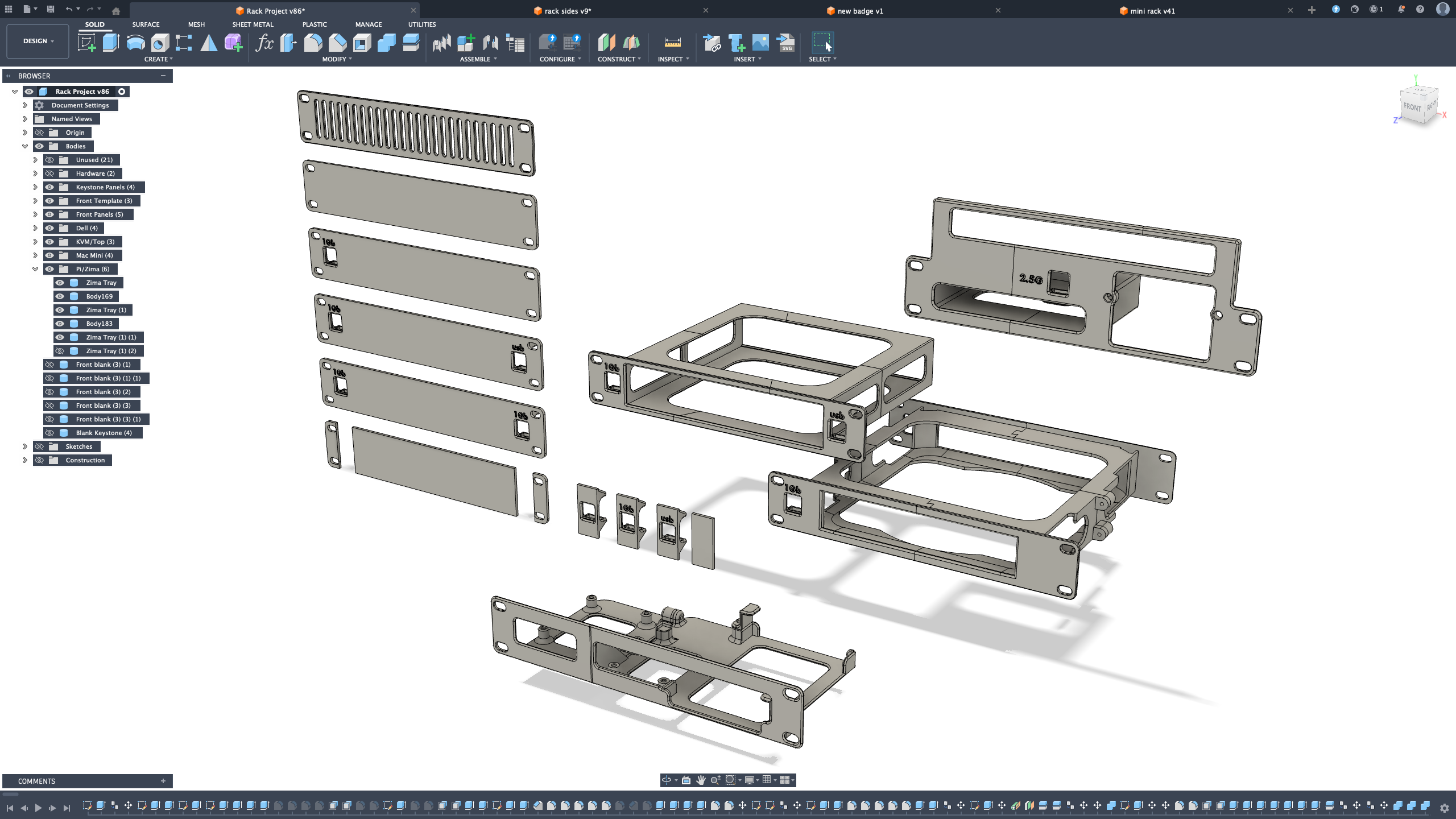Viewport: 1456px width, 819px height.
Task: Click the Measure tool under Inspect
Action: point(672,43)
